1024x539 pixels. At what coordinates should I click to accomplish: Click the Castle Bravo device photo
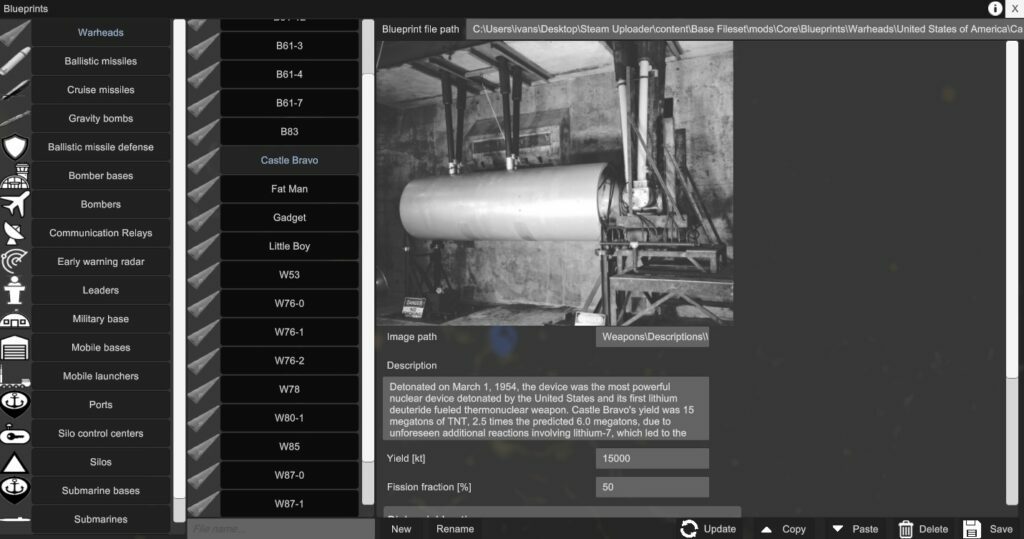click(x=555, y=183)
